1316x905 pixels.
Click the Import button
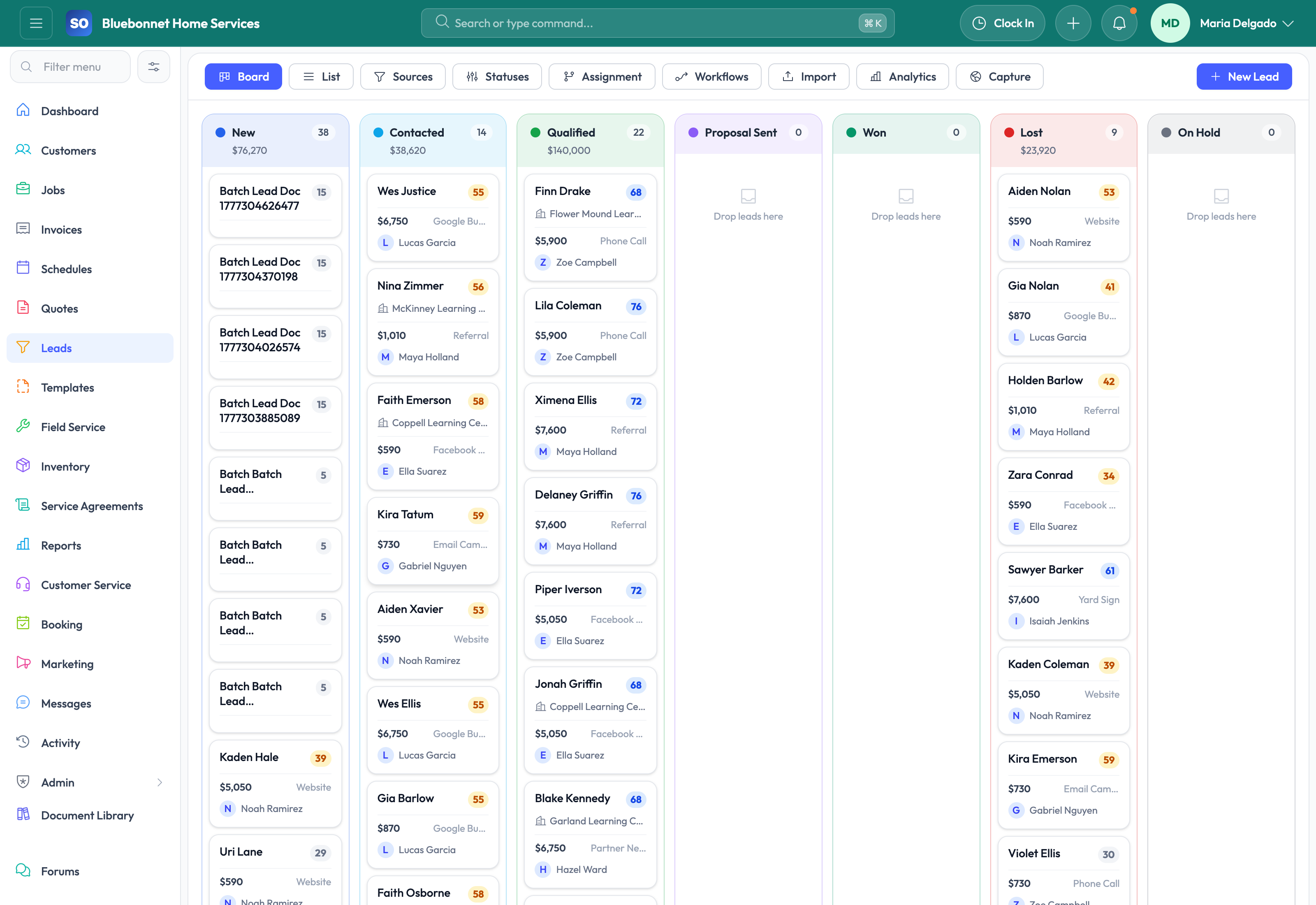[x=808, y=77]
